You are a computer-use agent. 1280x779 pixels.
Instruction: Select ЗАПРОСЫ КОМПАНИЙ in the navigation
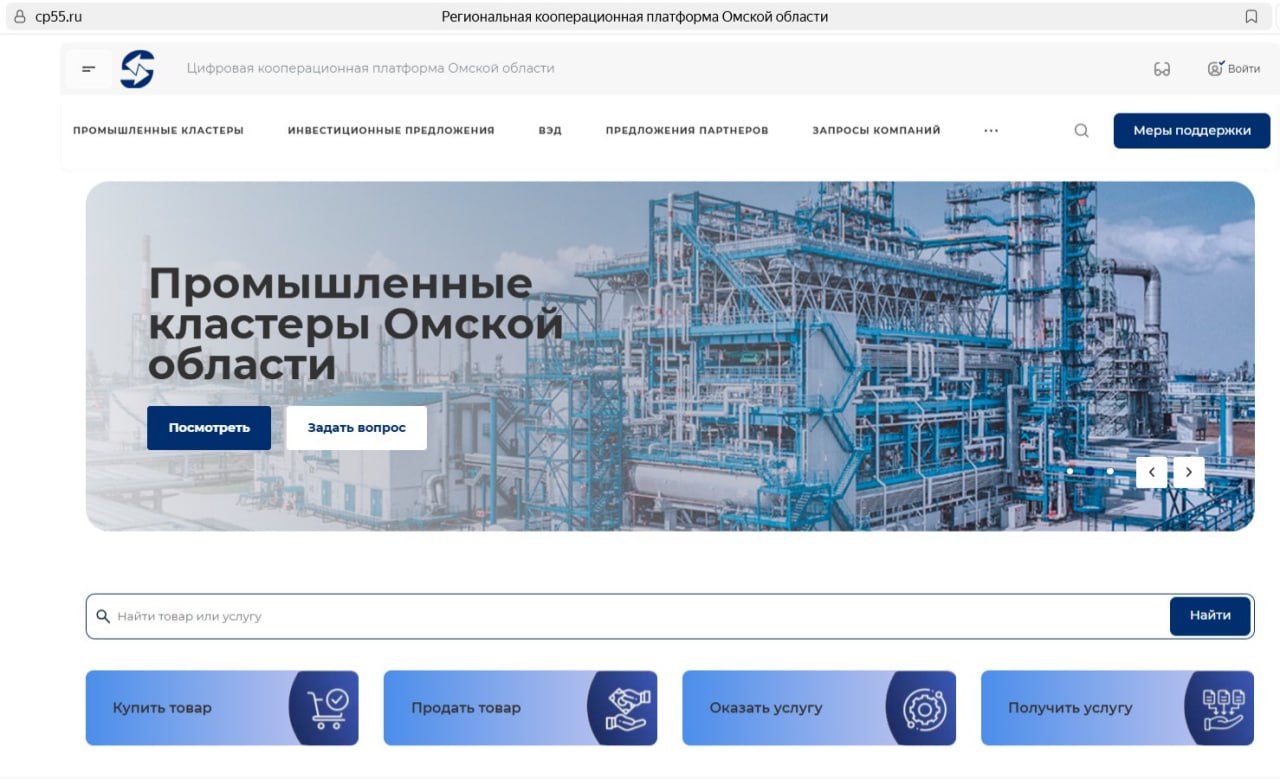(x=875, y=130)
